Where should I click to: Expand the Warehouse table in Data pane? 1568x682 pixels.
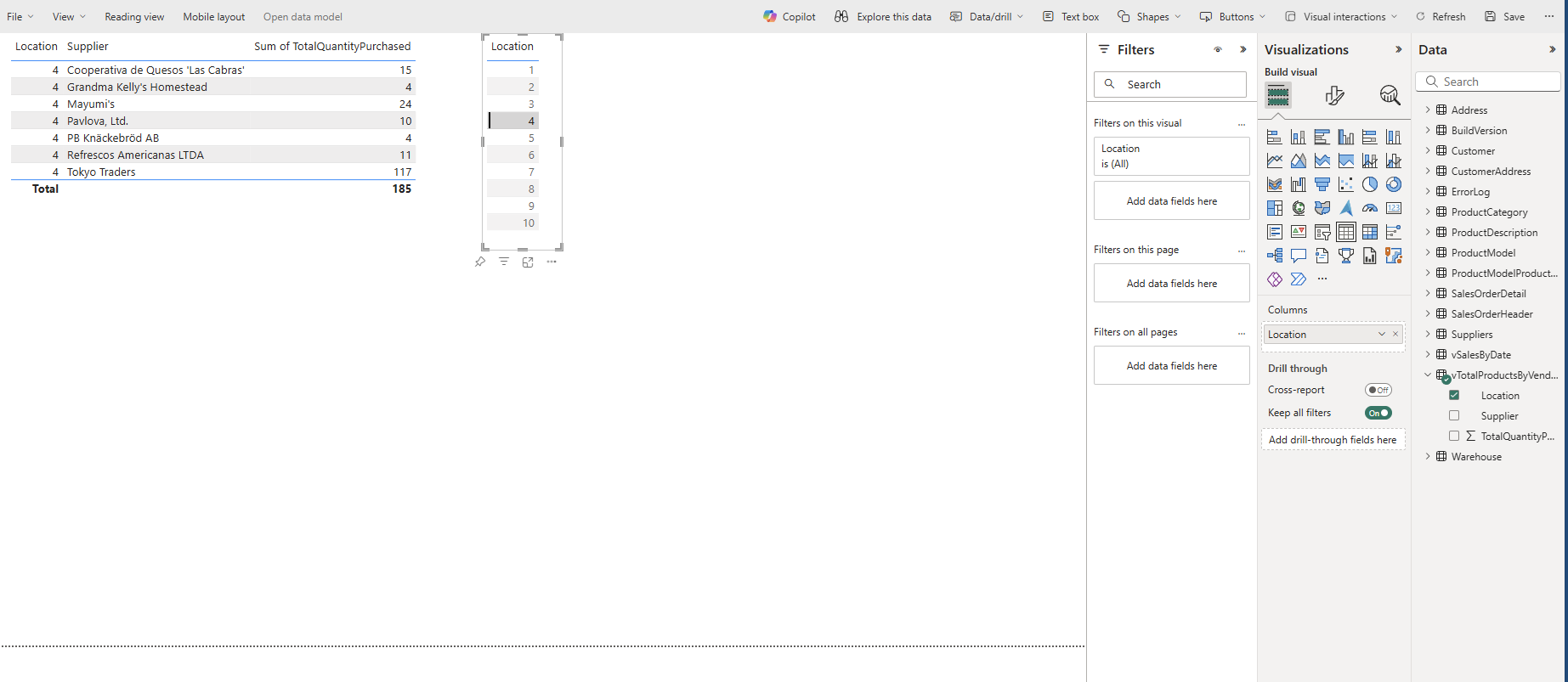1428,456
